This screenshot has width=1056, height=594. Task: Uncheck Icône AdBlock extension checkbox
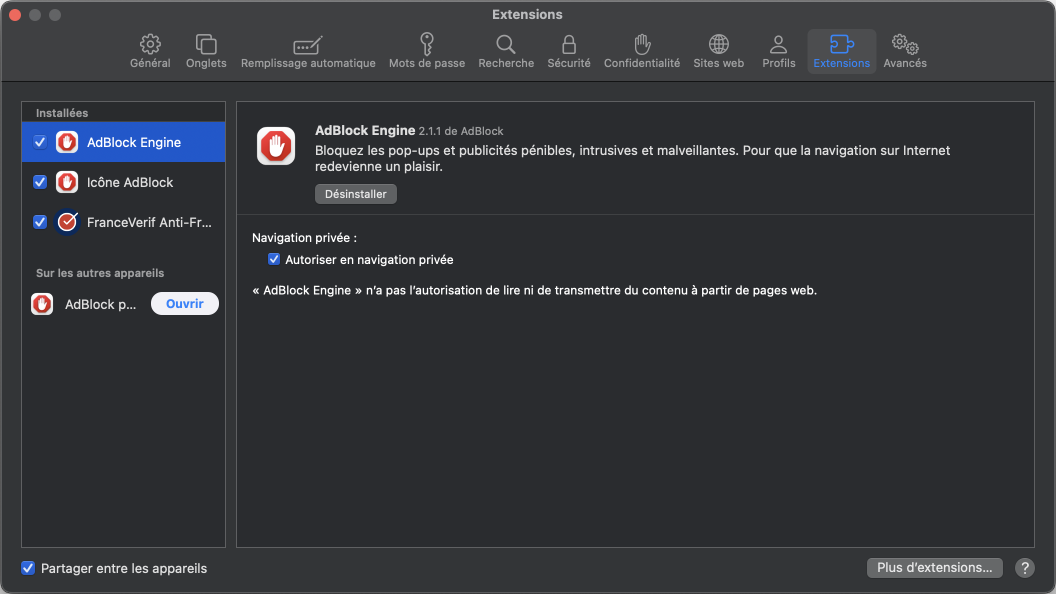click(x=40, y=182)
